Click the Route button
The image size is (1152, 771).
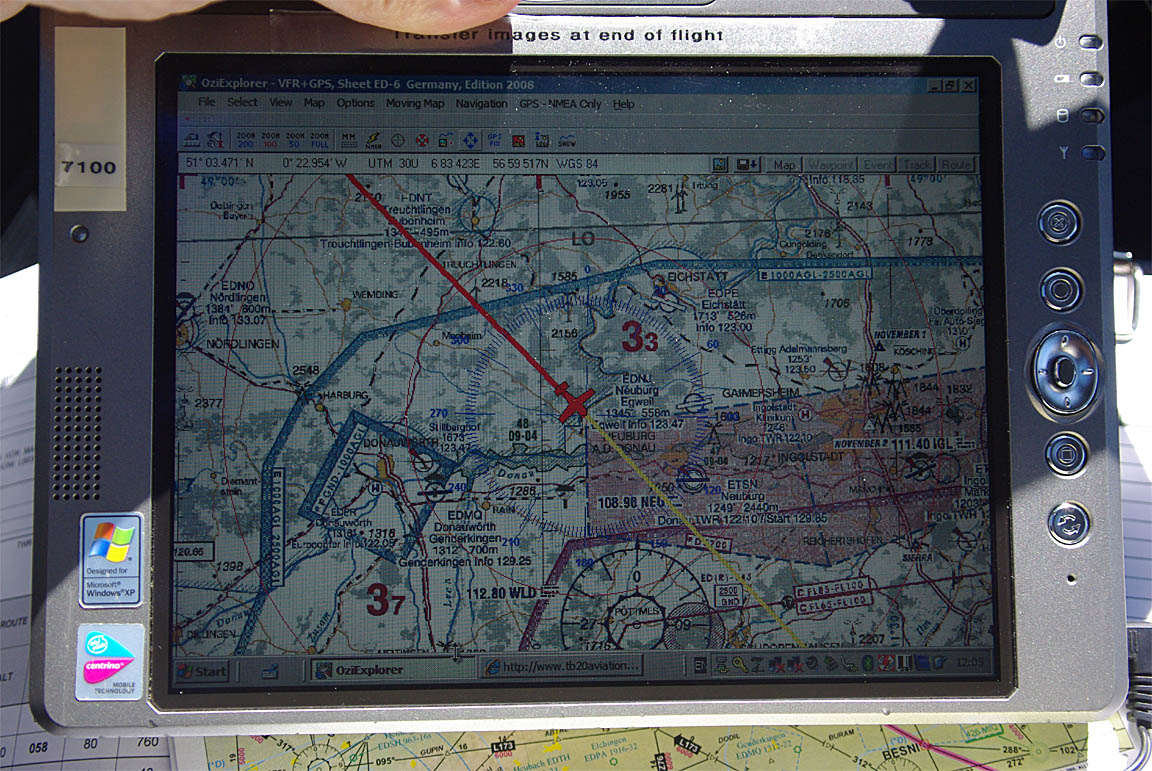pyautogui.click(x=956, y=165)
